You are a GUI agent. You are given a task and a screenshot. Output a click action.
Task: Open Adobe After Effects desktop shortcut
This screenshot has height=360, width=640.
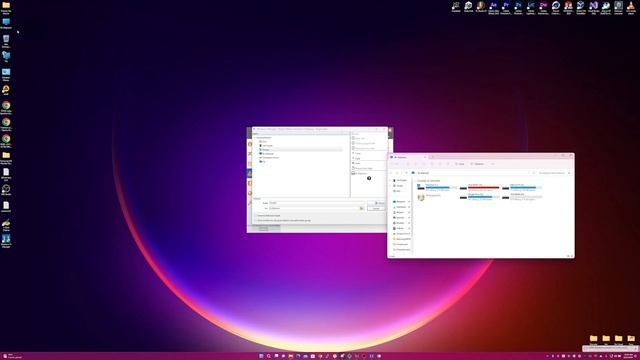click(493, 7)
